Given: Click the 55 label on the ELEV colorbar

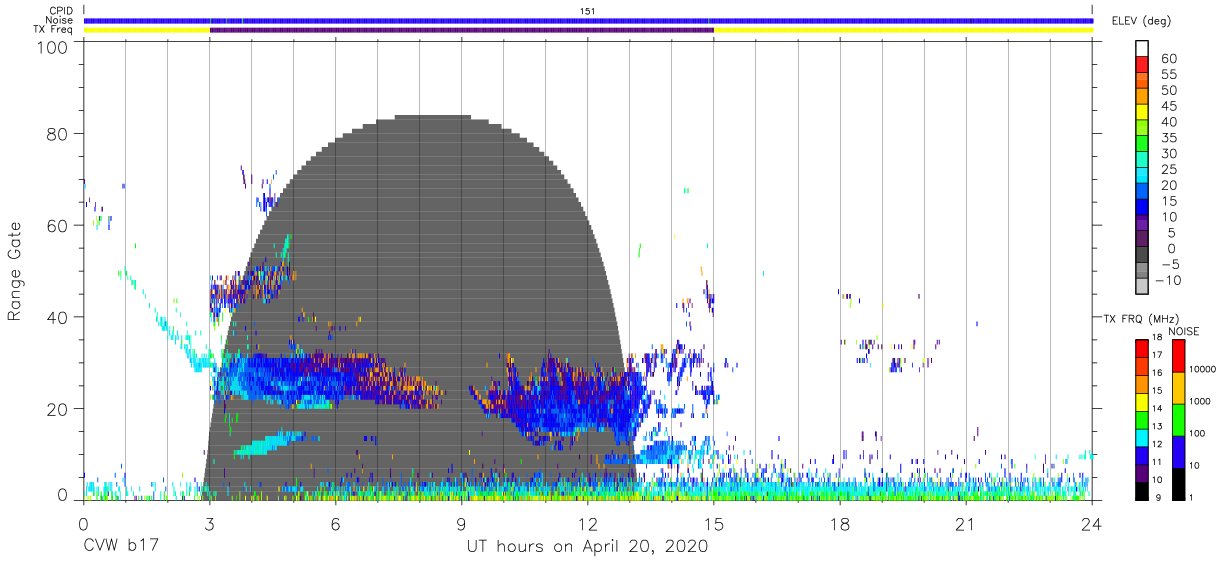Looking at the screenshot, I should 1168,74.
